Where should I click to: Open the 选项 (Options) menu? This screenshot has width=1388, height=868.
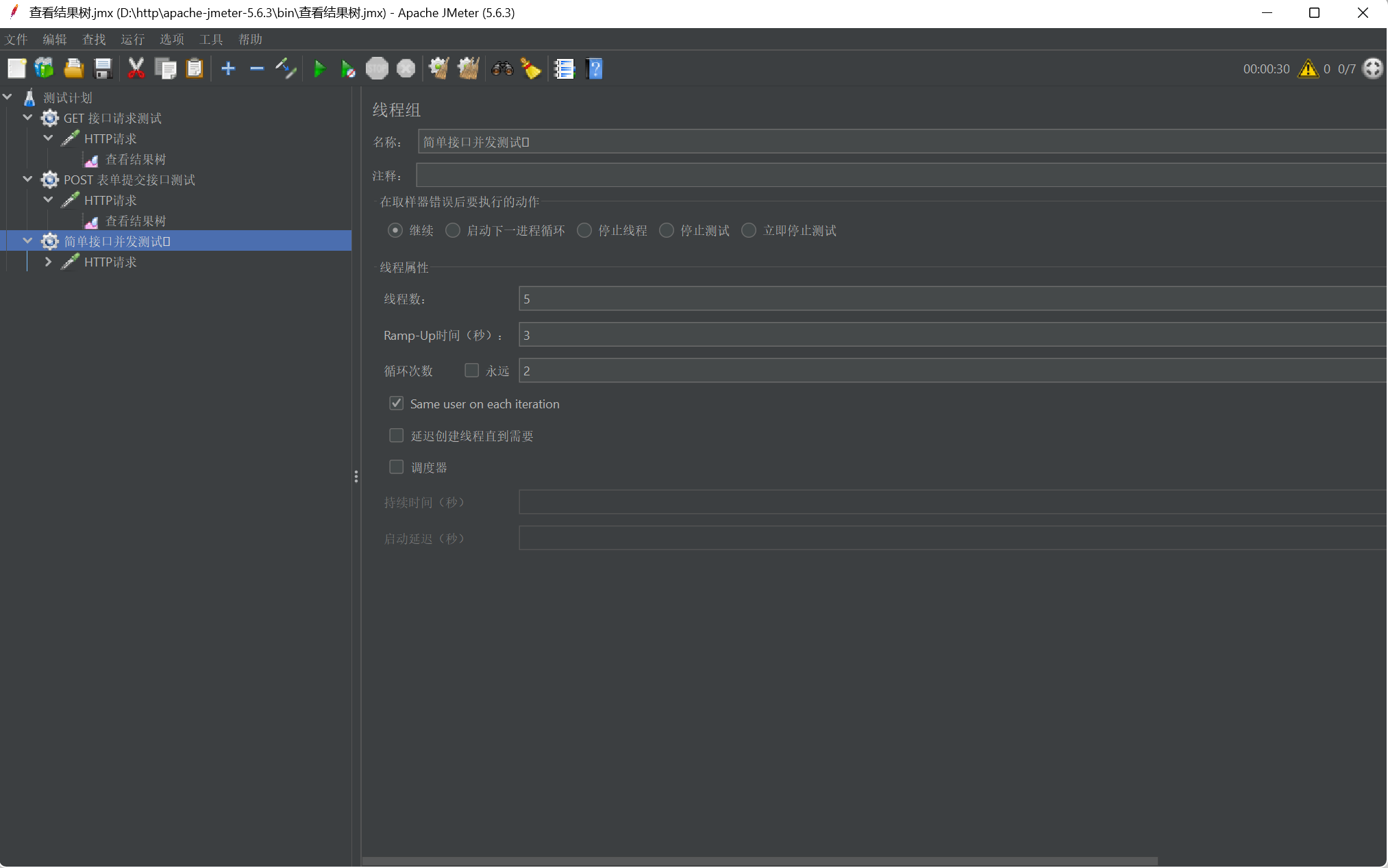(171, 39)
